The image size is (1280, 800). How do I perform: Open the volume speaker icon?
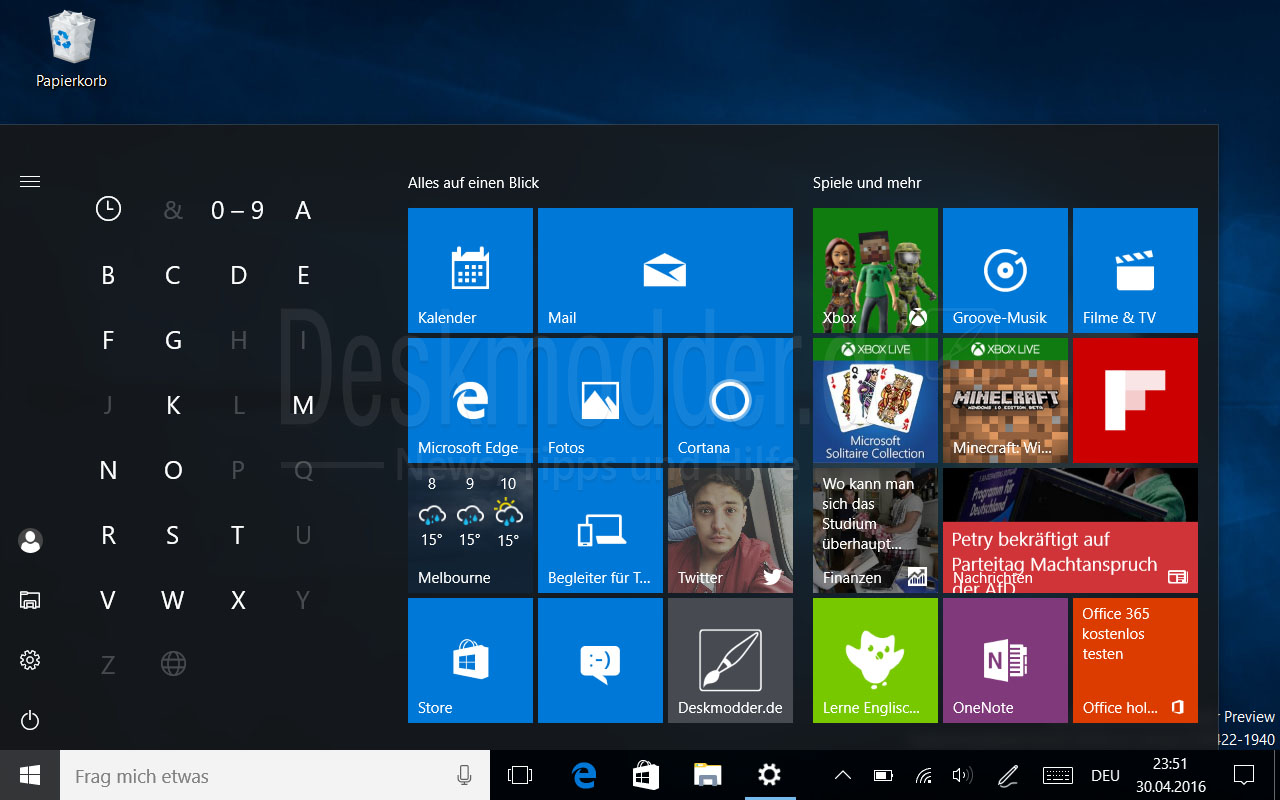click(962, 775)
